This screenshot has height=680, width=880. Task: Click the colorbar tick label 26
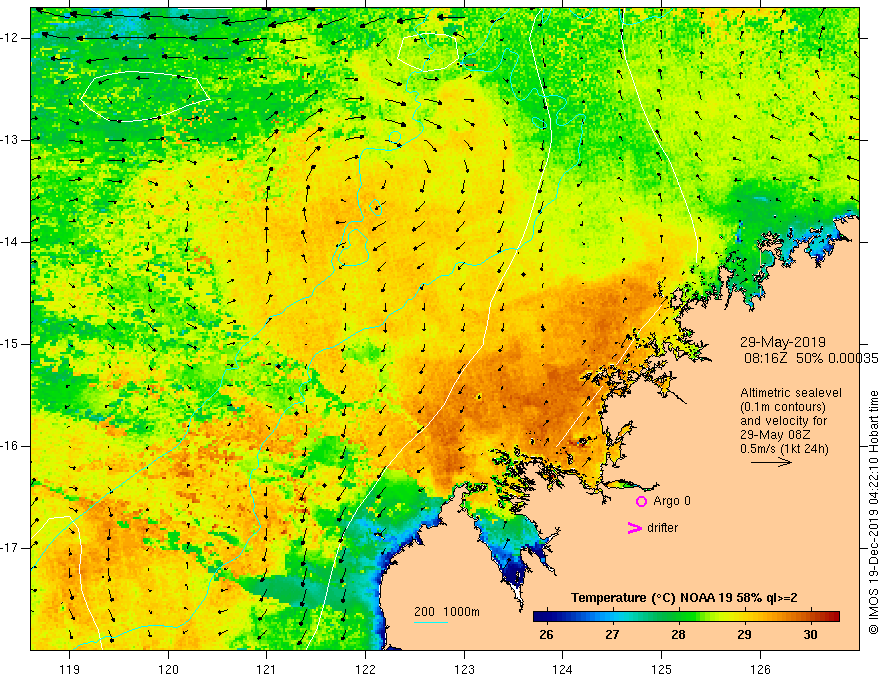[x=546, y=635]
